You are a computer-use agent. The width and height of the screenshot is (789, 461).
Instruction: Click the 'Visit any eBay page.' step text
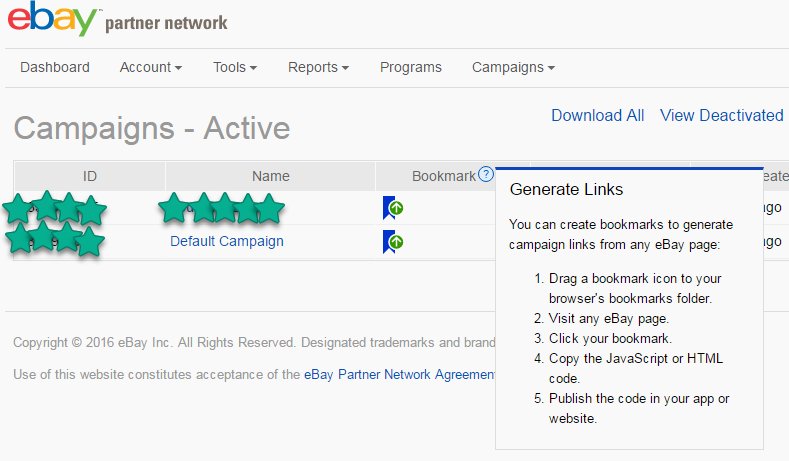coord(608,319)
